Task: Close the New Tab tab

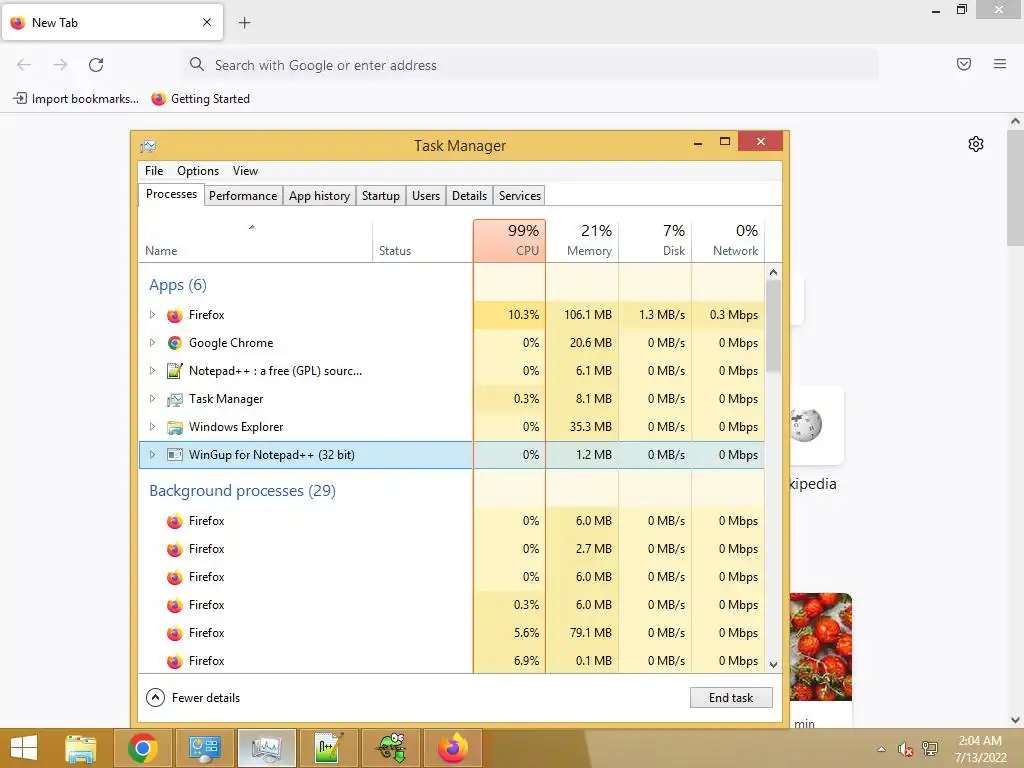Action: (x=207, y=22)
